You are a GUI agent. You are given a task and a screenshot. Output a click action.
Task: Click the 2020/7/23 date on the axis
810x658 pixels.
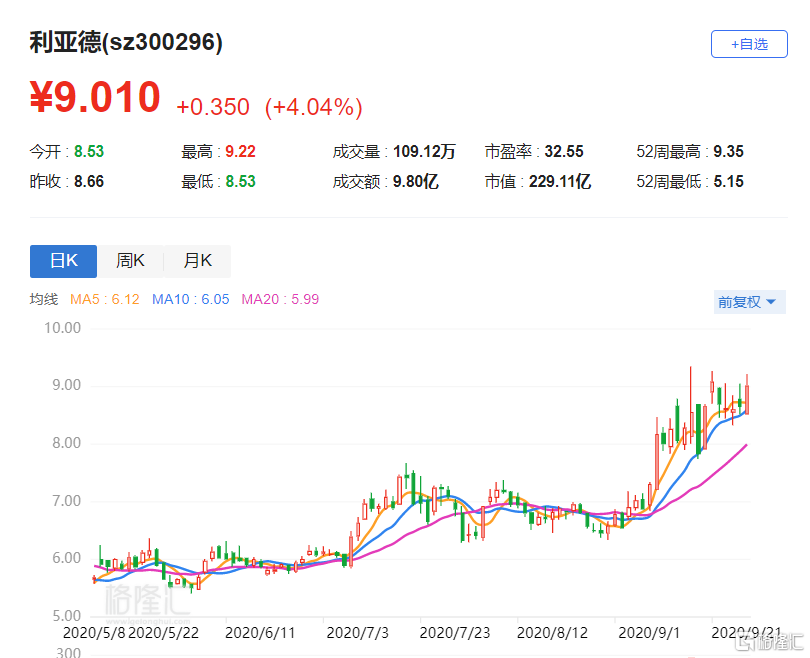455,633
